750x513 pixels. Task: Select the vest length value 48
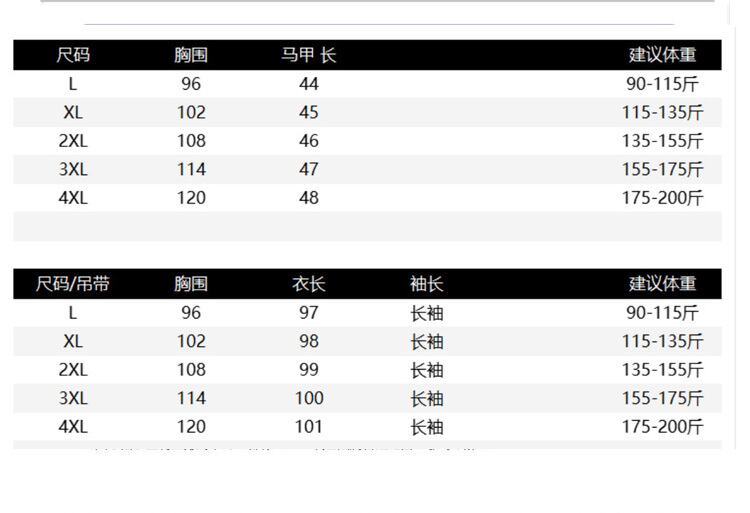pos(308,198)
